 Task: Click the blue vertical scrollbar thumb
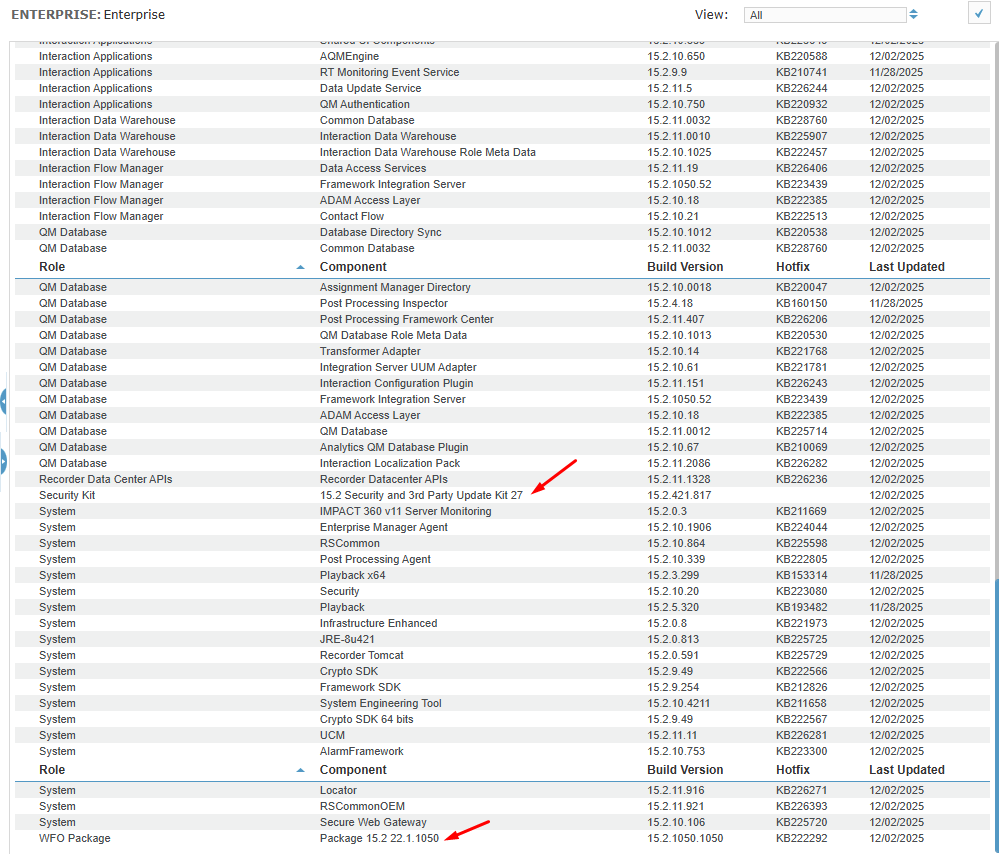(x=995, y=700)
